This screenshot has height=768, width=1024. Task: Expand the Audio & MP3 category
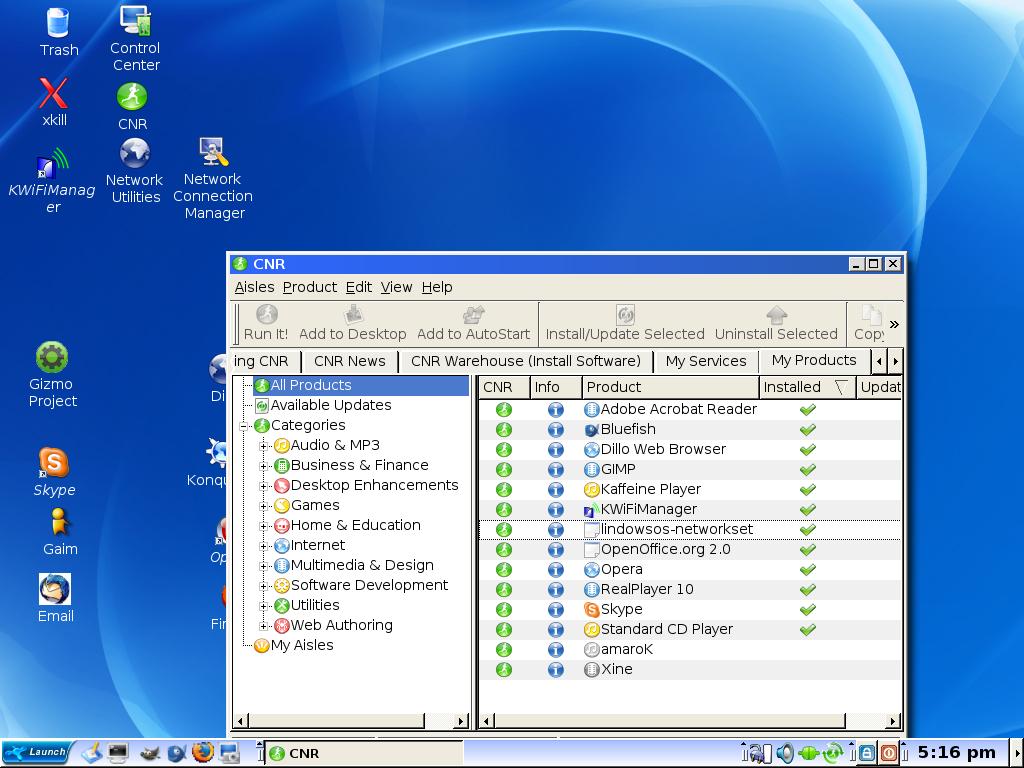pos(263,445)
